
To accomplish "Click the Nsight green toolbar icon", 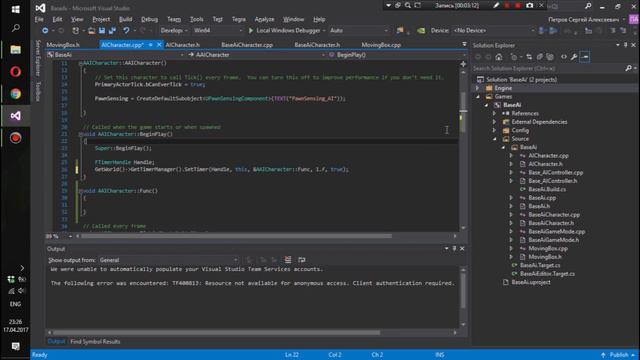I will (x=421, y=31).
